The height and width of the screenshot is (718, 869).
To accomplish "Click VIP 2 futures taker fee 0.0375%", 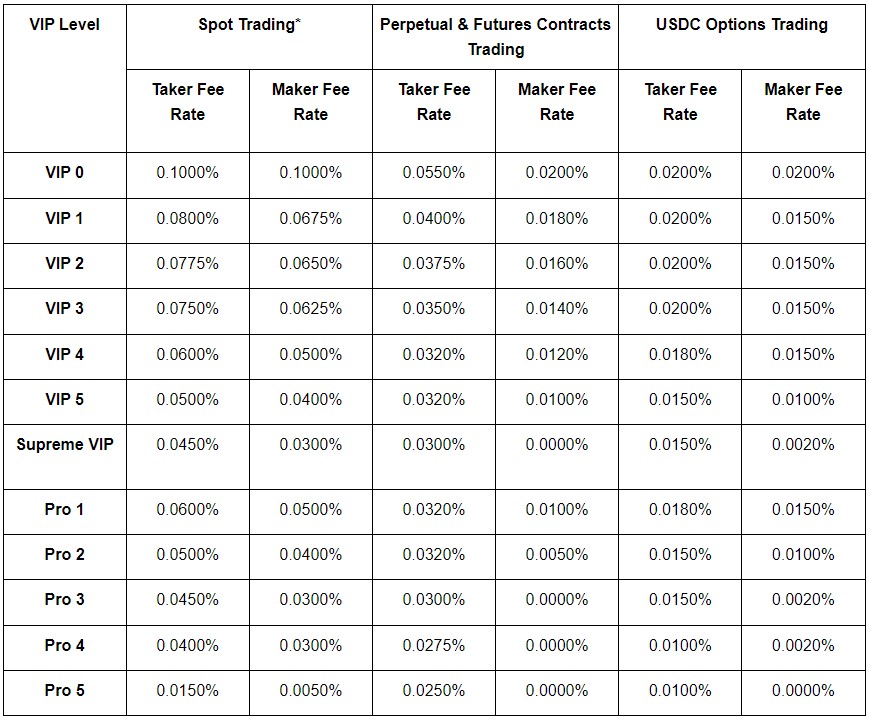I will tap(434, 263).
